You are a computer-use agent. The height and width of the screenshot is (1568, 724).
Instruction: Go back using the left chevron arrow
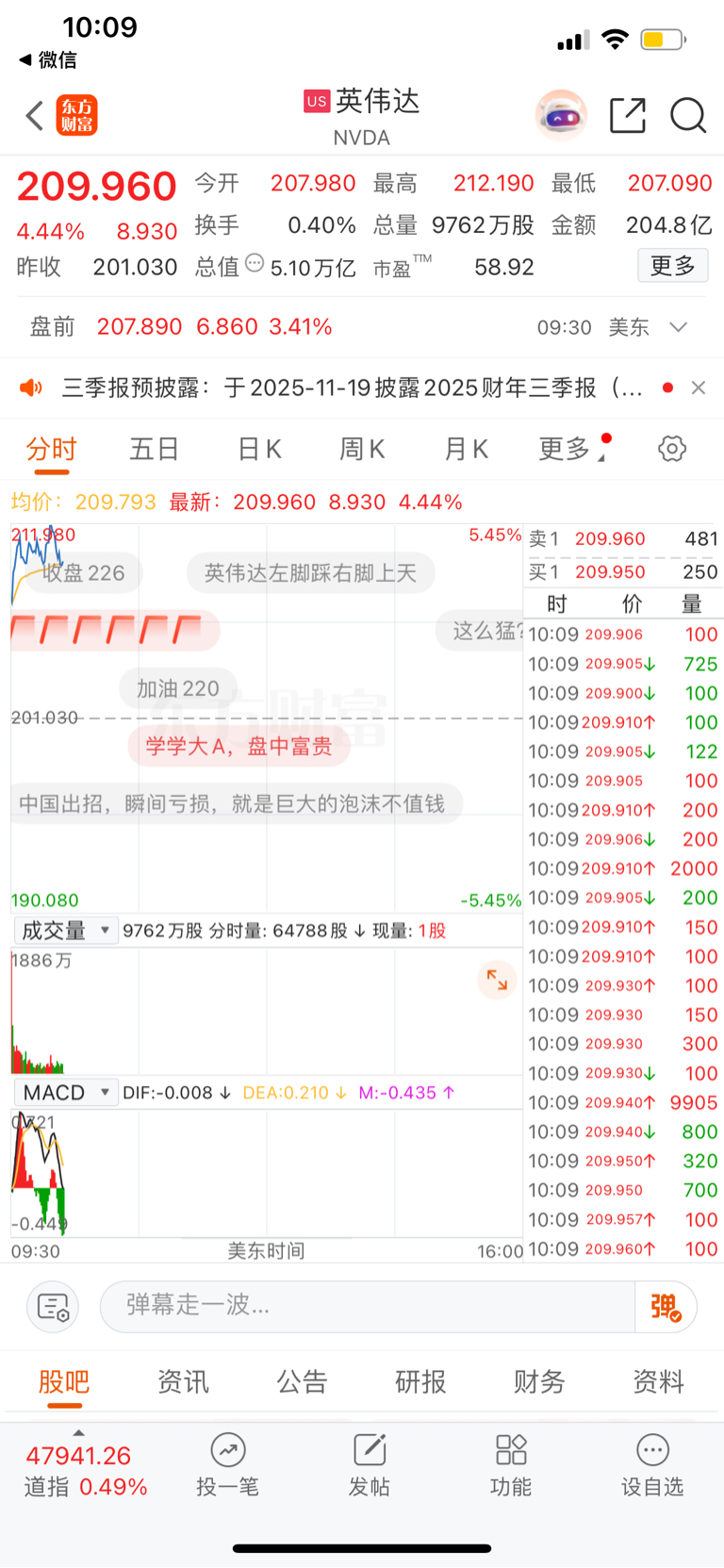[35, 116]
